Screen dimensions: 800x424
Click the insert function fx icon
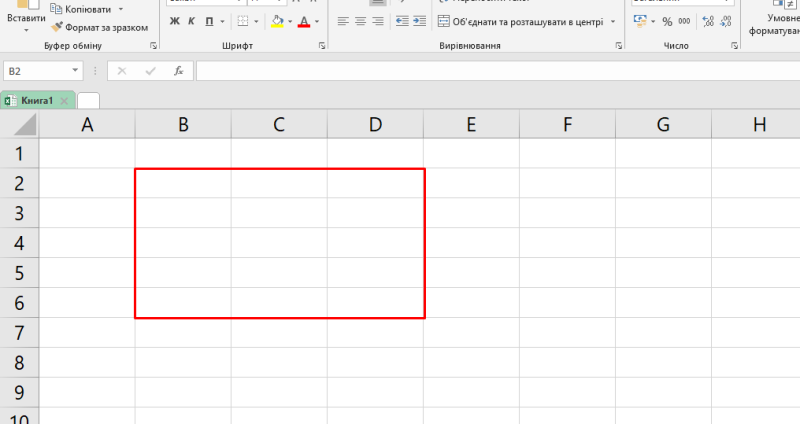(178, 71)
